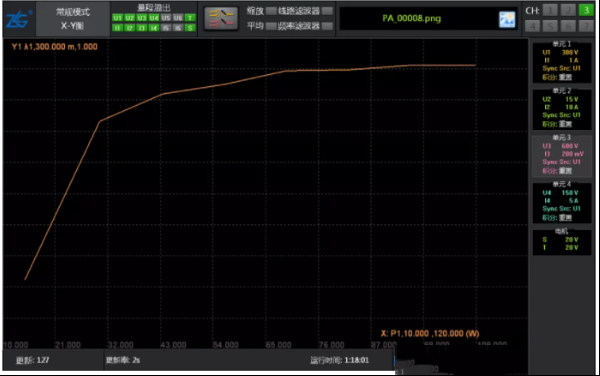
Task: Expand the 单元 3 settings panel
Action: [562, 155]
